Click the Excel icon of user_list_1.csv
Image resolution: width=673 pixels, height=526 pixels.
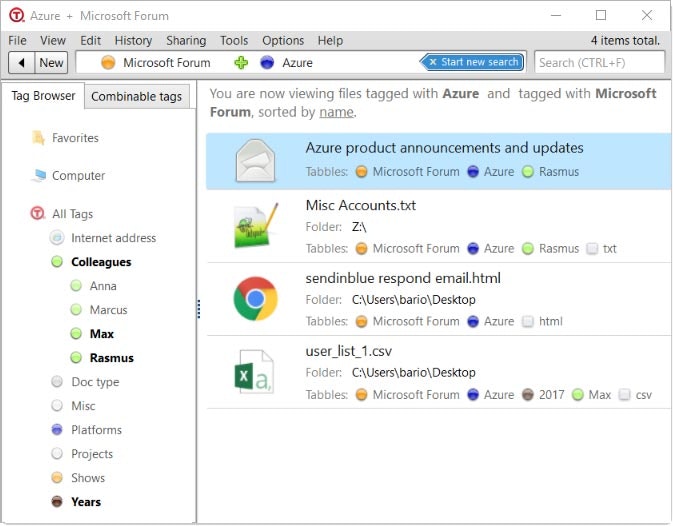tap(254, 372)
